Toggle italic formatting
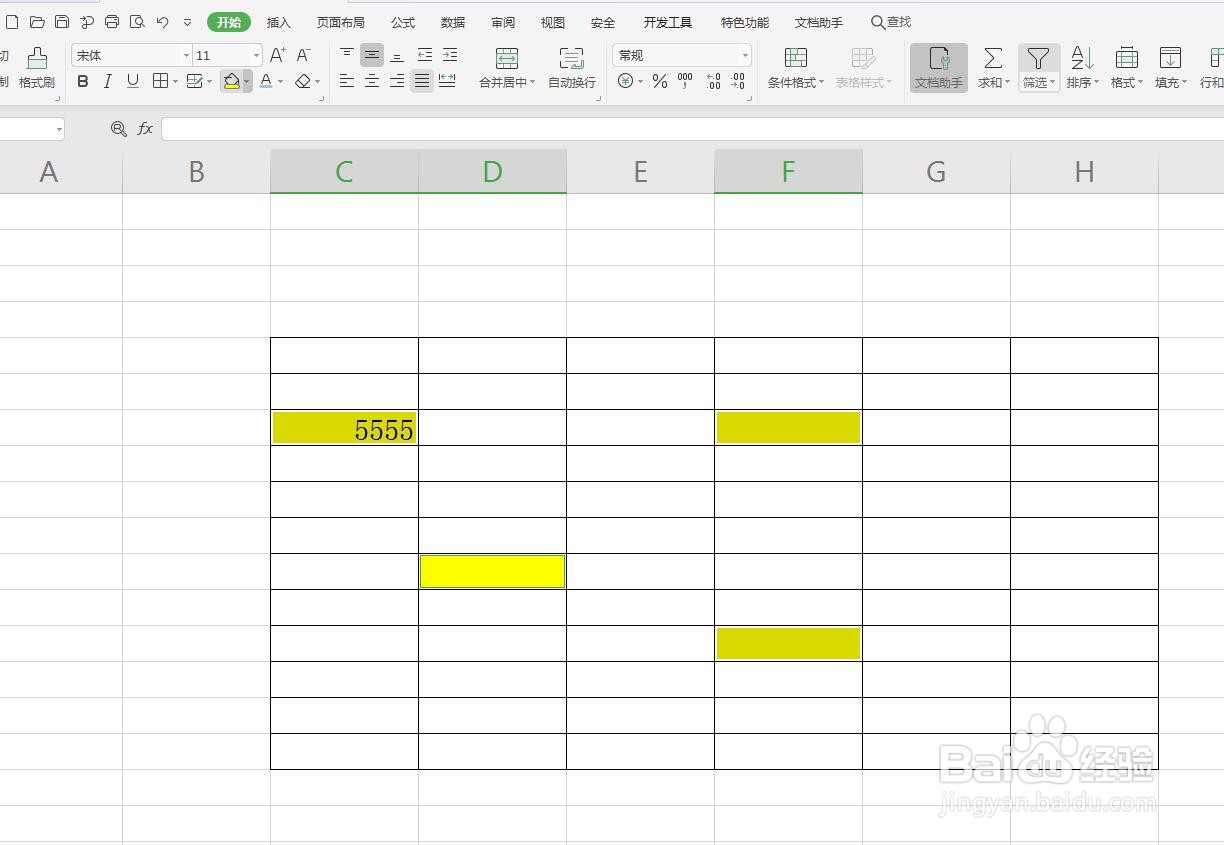The height and width of the screenshot is (845, 1224). [x=108, y=81]
